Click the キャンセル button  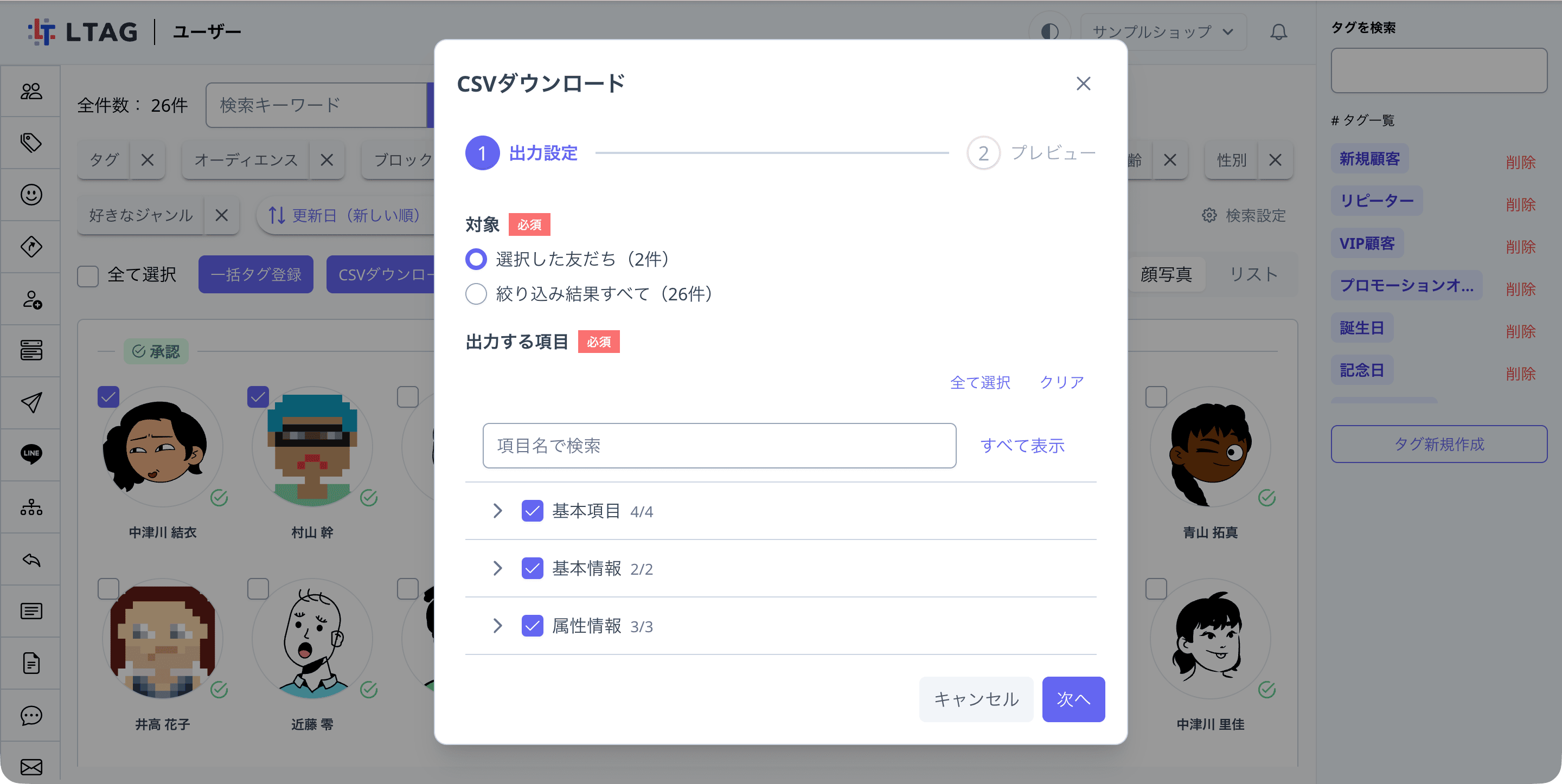click(x=976, y=699)
